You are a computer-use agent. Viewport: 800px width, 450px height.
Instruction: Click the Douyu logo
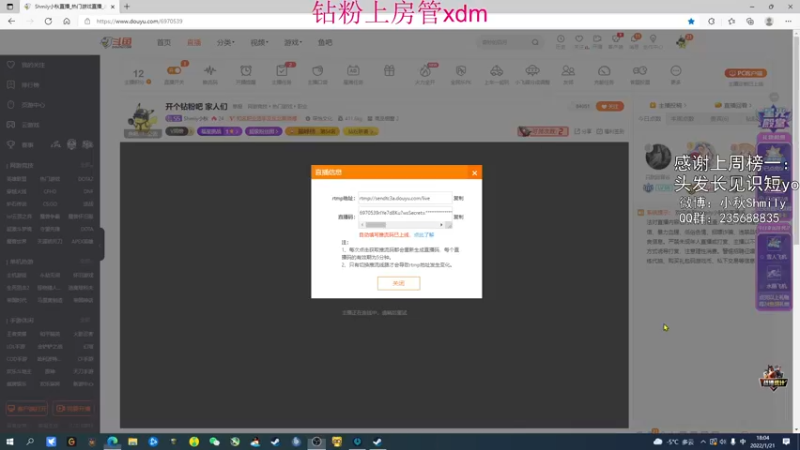click(116, 42)
